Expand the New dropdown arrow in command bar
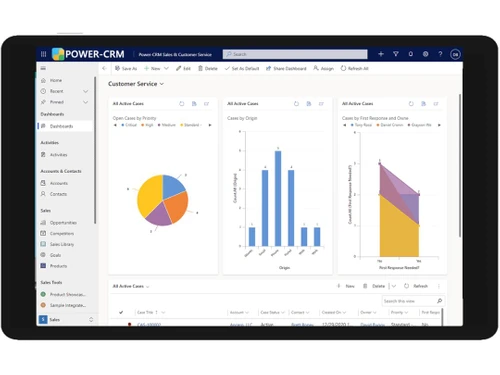The image size is (500, 375). pyautogui.click(x=166, y=68)
